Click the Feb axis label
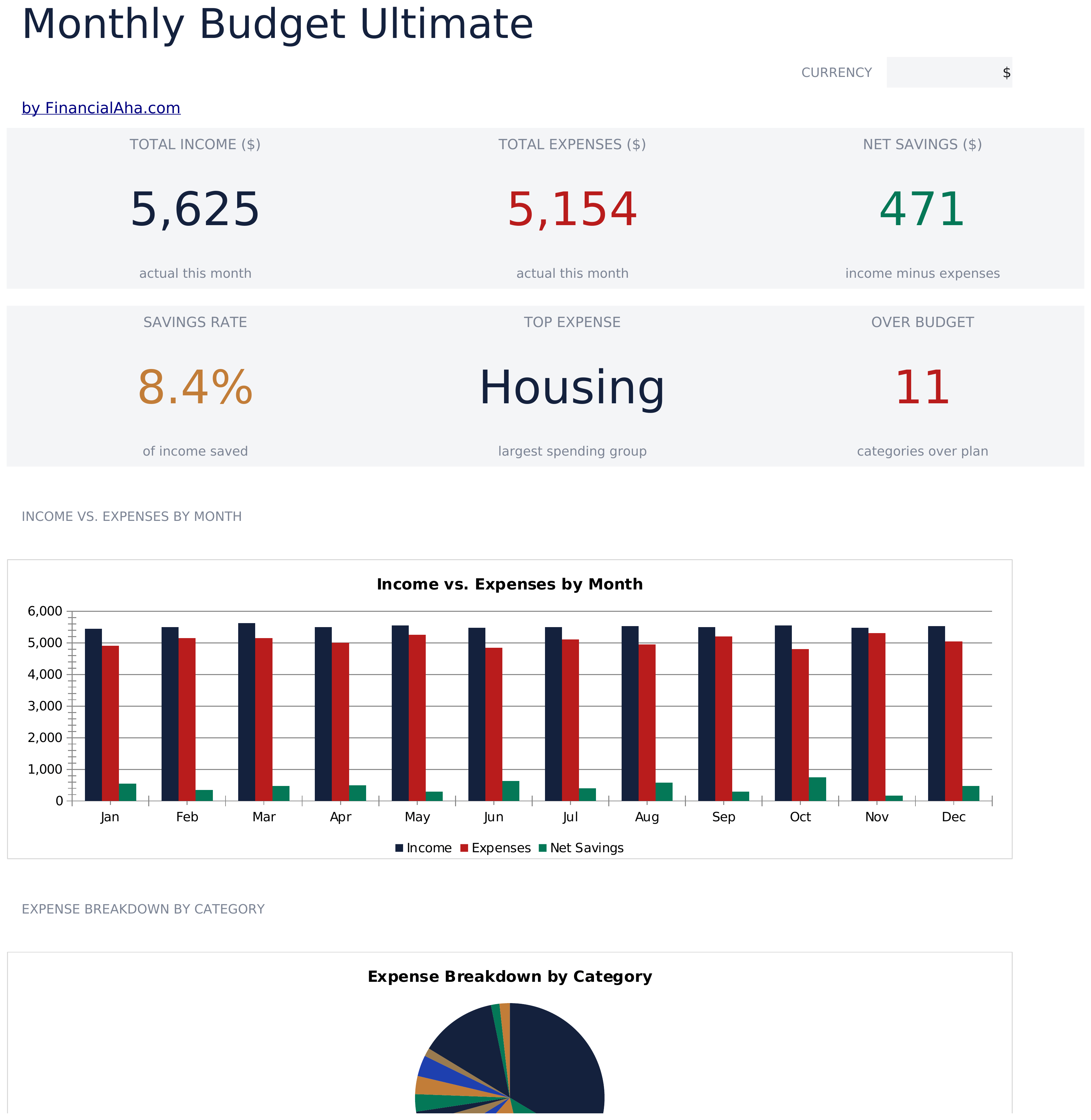1091x1120 pixels. click(187, 817)
